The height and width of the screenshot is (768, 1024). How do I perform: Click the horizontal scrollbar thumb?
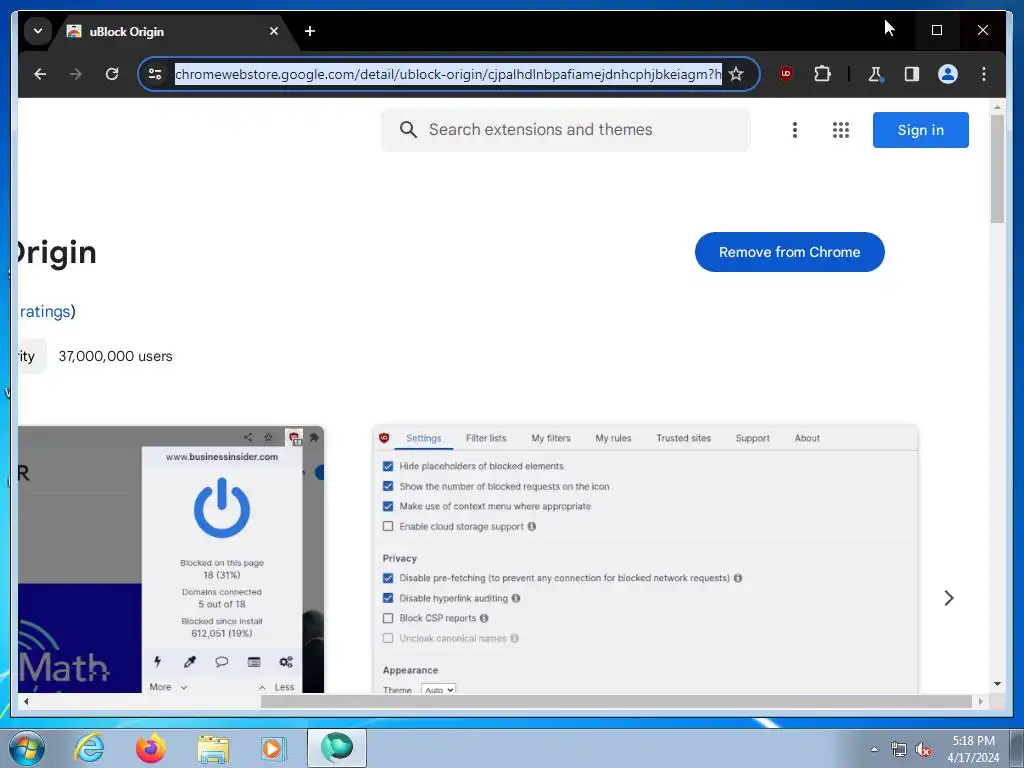click(x=616, y=701)
